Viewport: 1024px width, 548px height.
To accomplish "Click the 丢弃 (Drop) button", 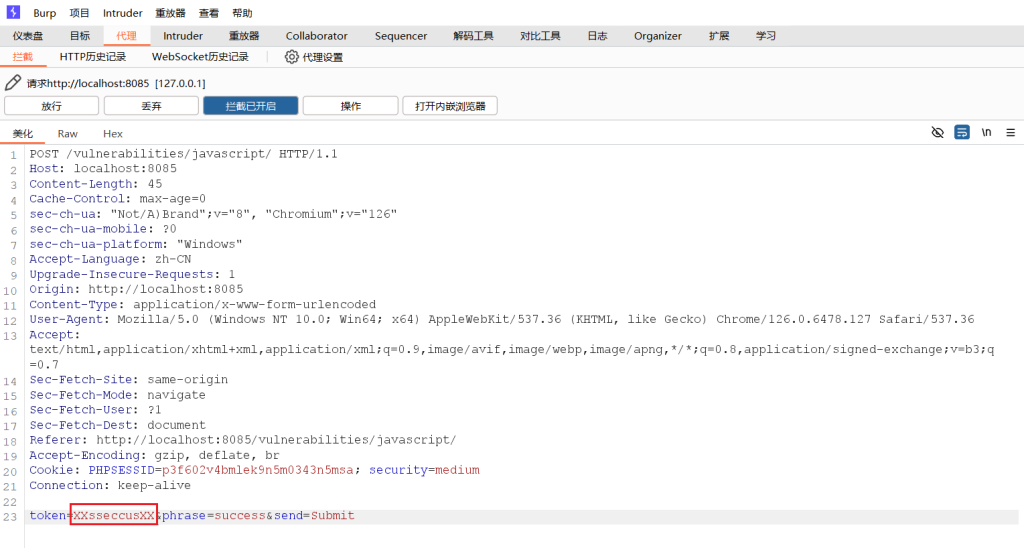I will tap(151, 106).
